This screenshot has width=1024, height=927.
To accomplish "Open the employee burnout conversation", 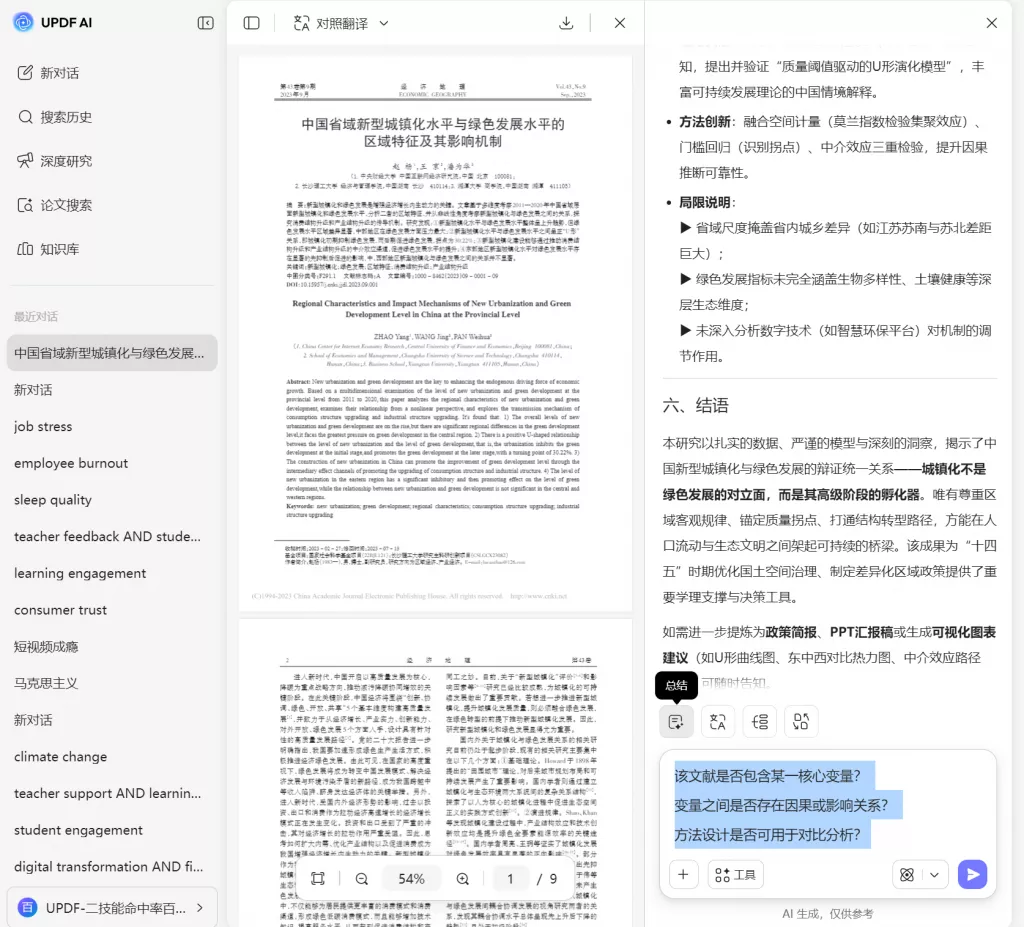I will [71, 463].
